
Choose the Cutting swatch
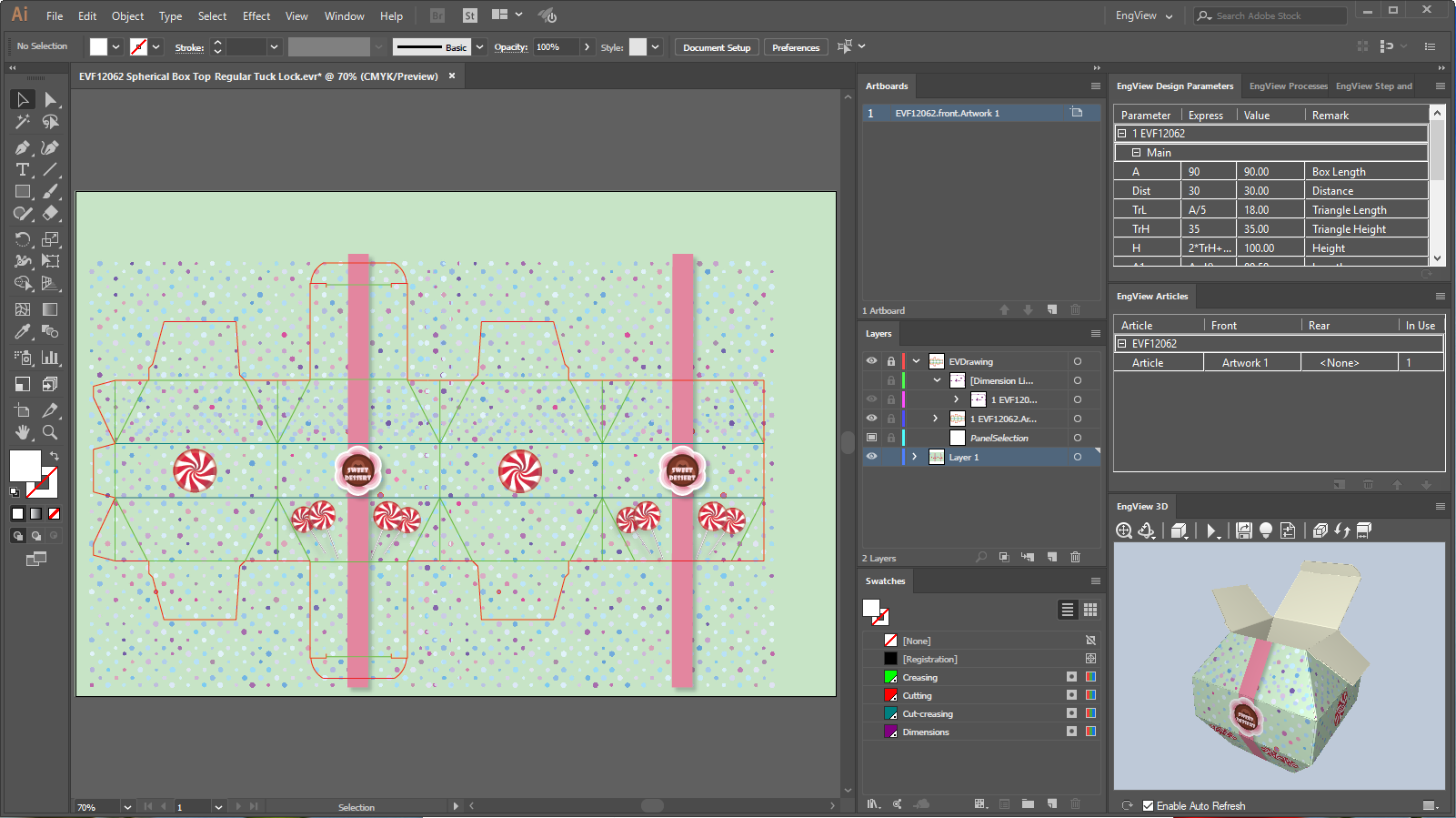917,696
